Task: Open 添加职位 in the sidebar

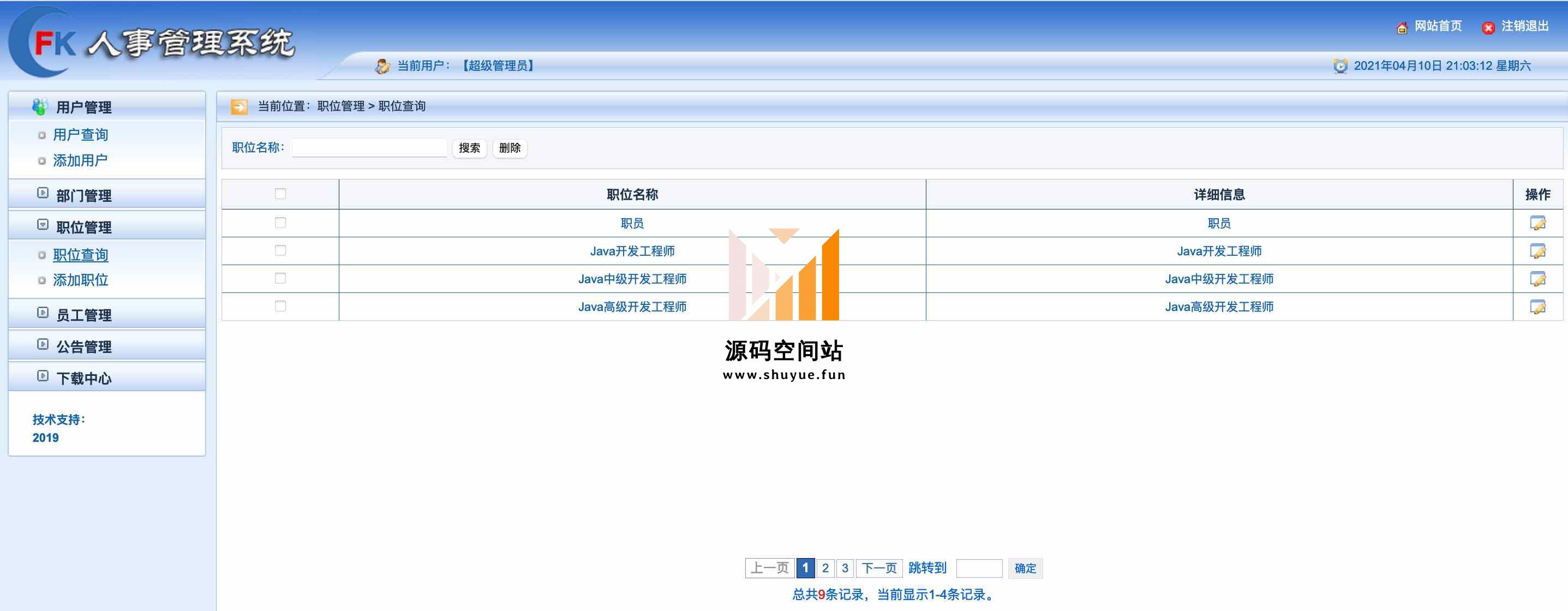Action: [x=80, y=280]
